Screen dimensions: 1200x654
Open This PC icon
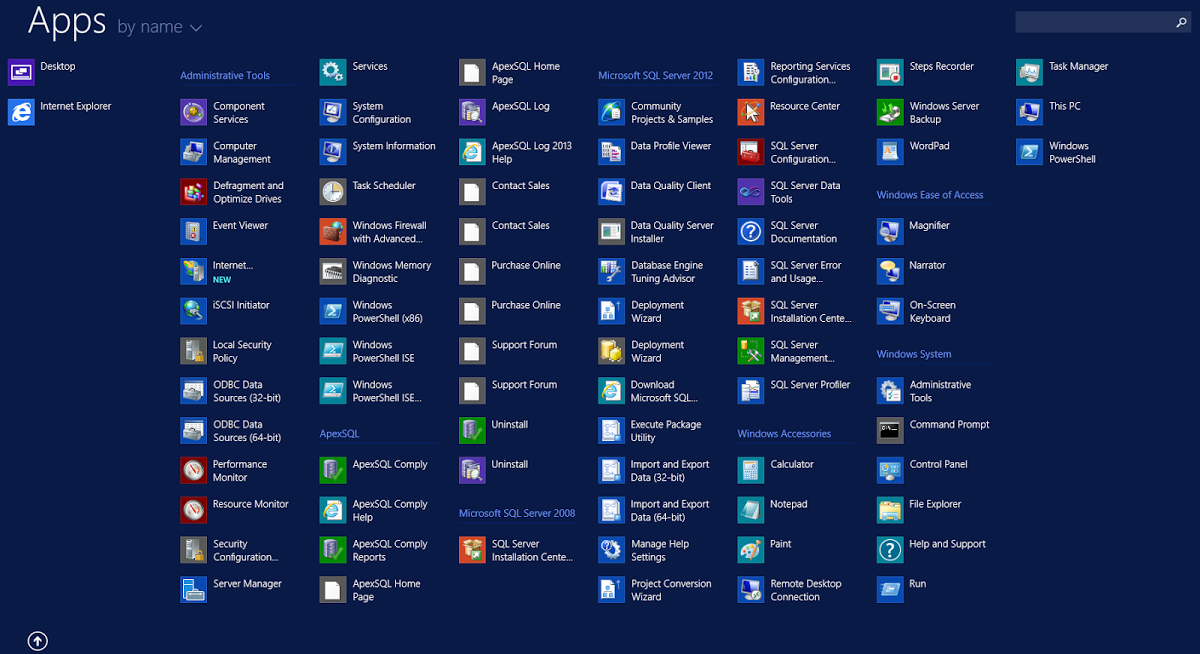[1030, 112]
